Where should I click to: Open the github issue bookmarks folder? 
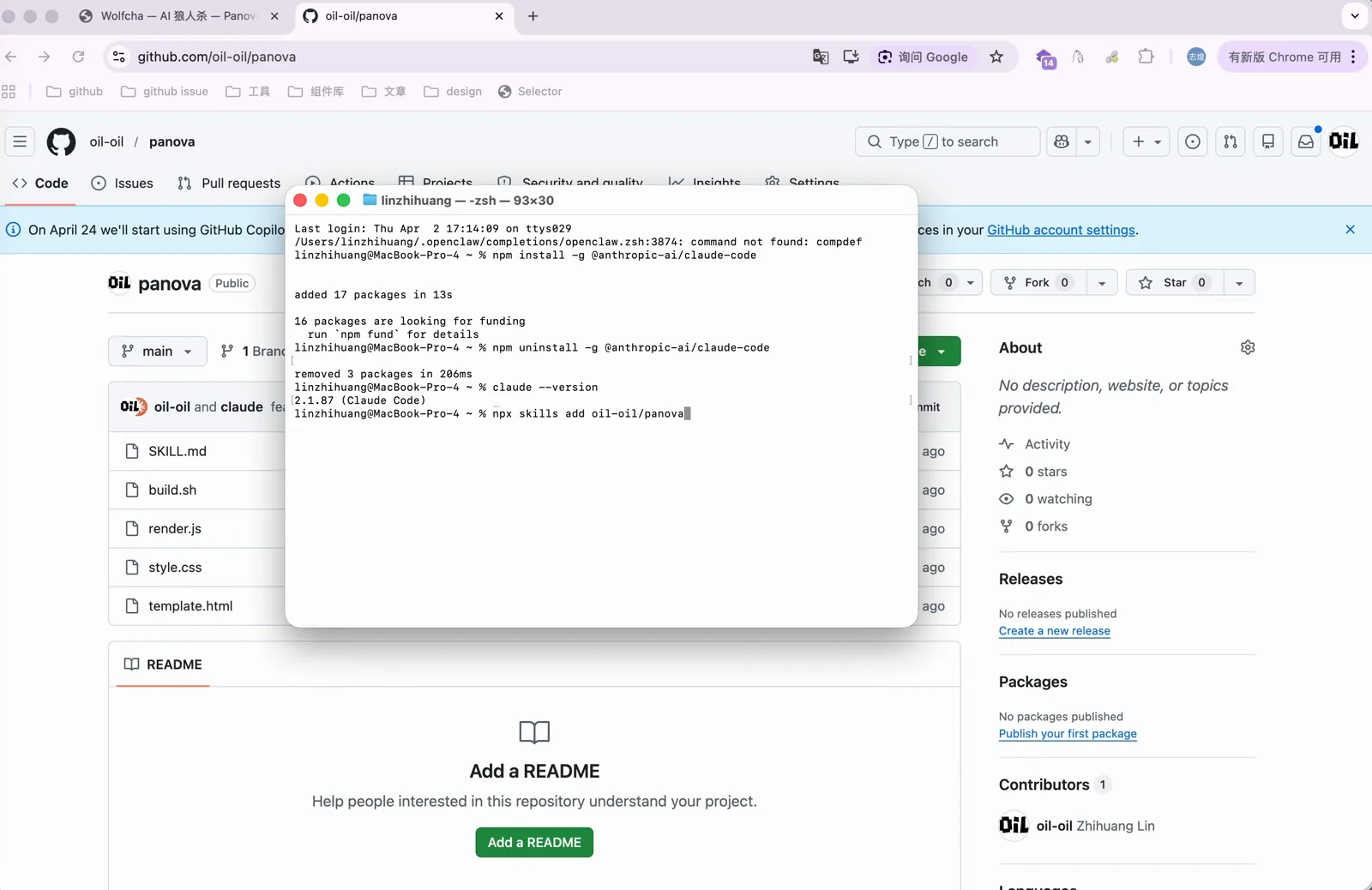(x=165, y=92)
